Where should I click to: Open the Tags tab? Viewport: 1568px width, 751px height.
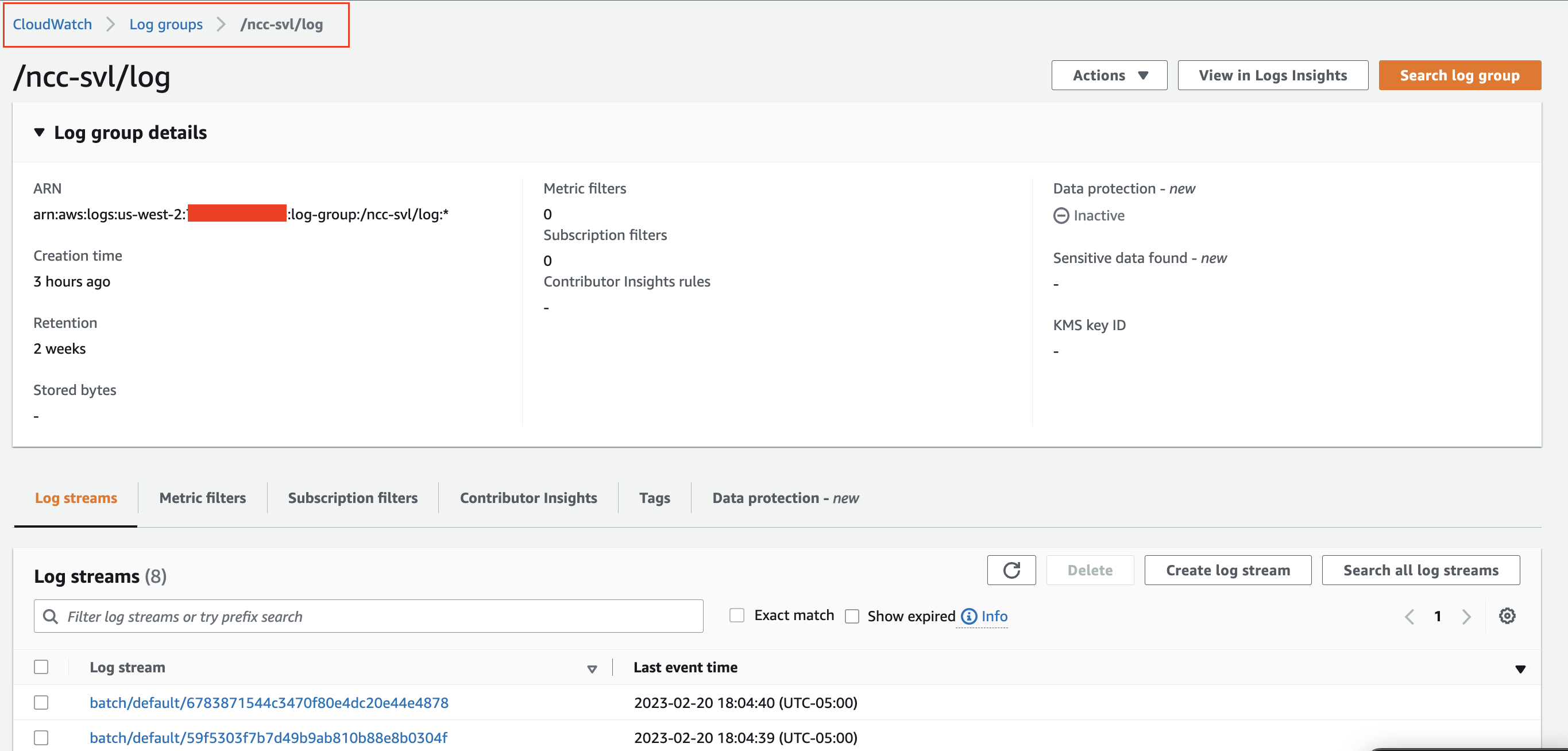(x=654, y=498)
